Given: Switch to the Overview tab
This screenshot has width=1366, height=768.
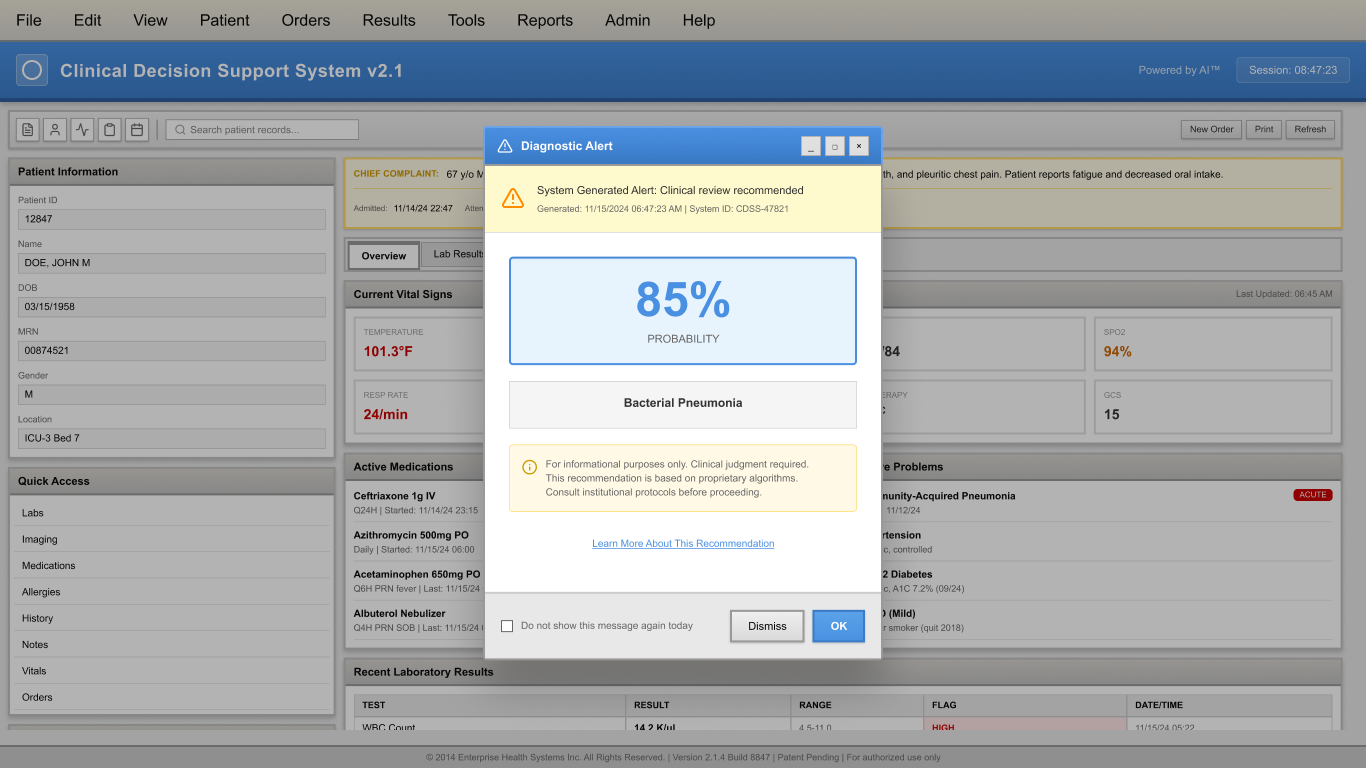Looking at the screenshot, I should 384,256.
